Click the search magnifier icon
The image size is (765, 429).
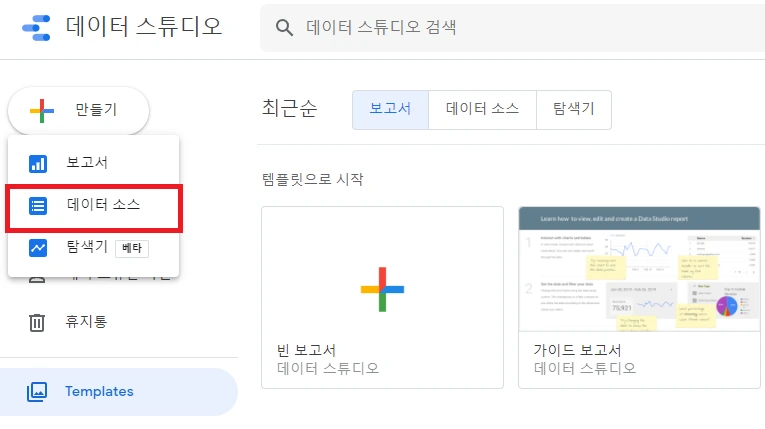tap(284, 28)
